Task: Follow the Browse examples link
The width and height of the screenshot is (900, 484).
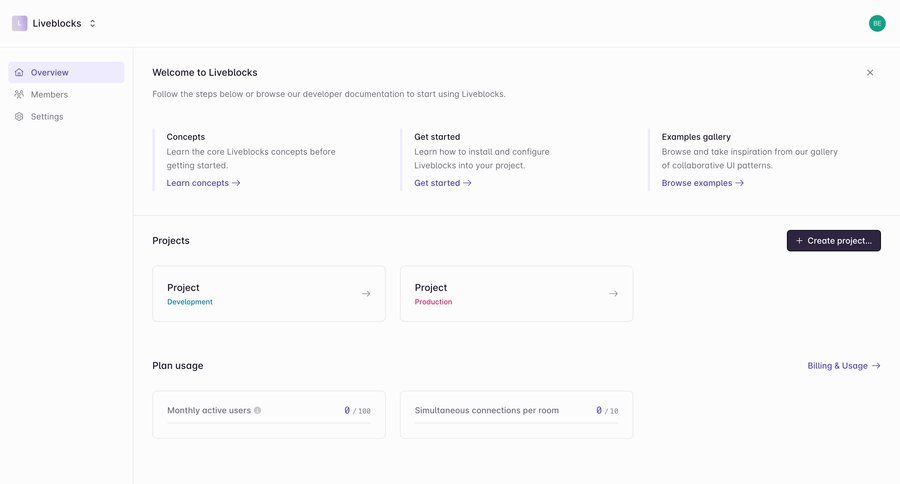Action: click(x=703, y=183)
